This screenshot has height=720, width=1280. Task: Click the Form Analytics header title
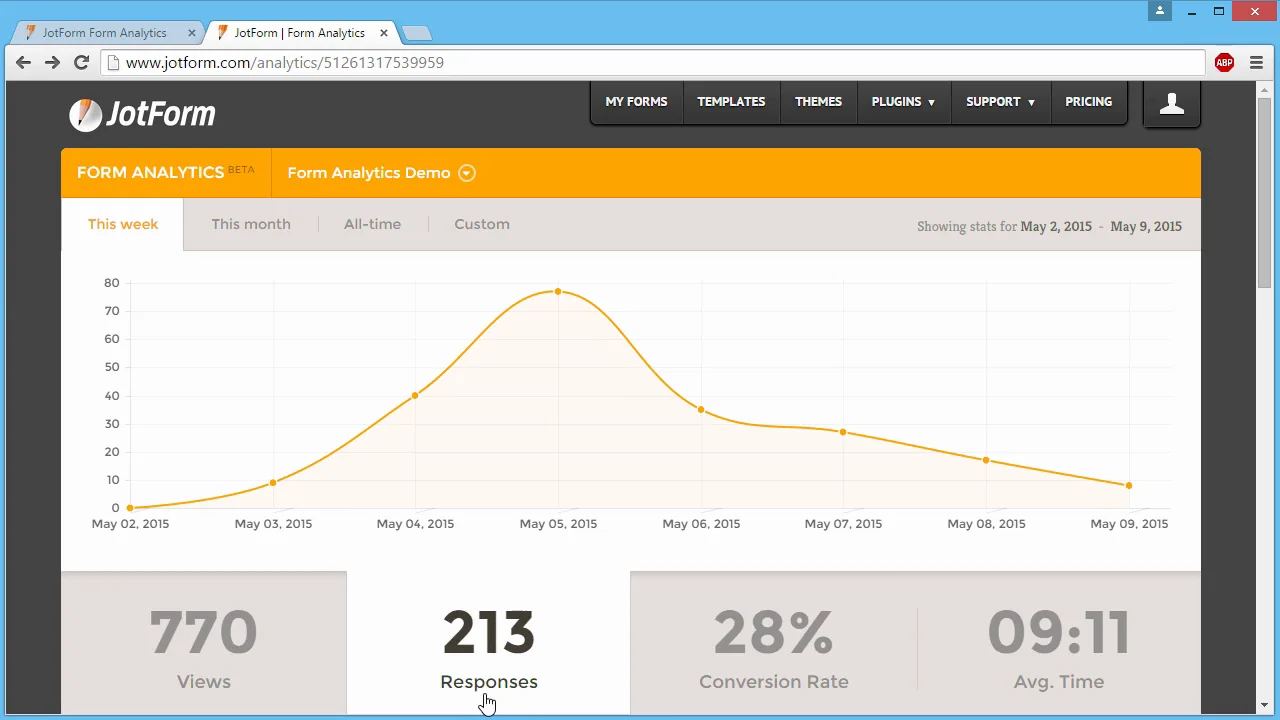click(150, 172)
